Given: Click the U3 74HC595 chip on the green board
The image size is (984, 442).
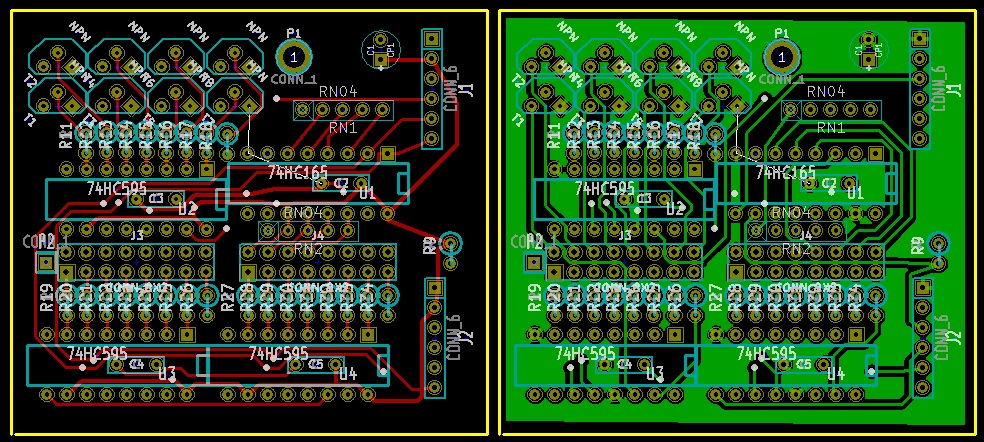Looking at the screenshot, I should pyautogui.click(x=604, y=364).
